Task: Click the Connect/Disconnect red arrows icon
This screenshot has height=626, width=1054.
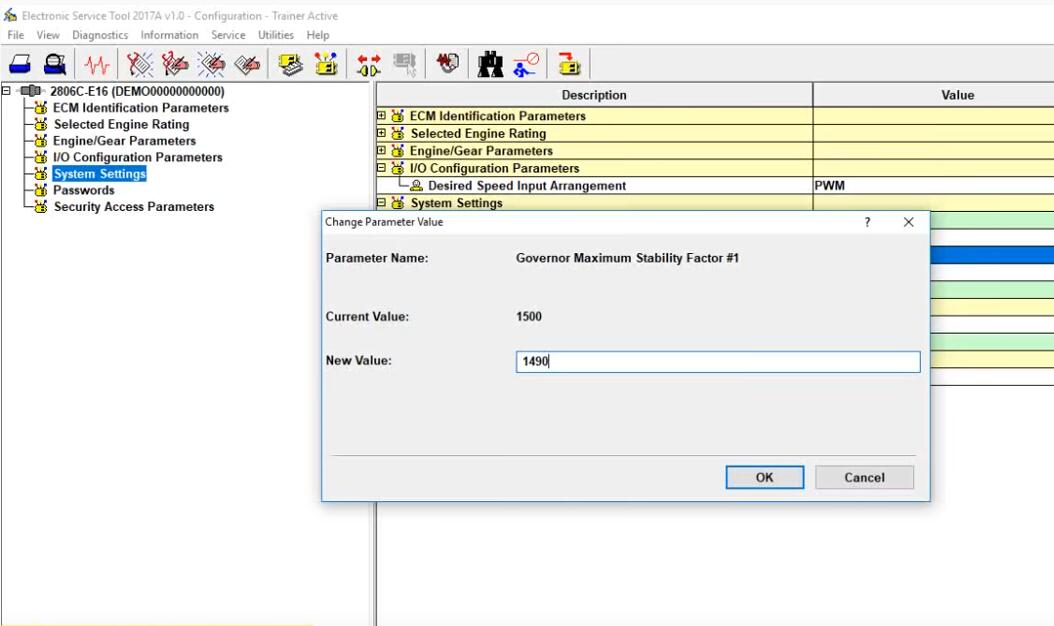Action: coord(368,65)
